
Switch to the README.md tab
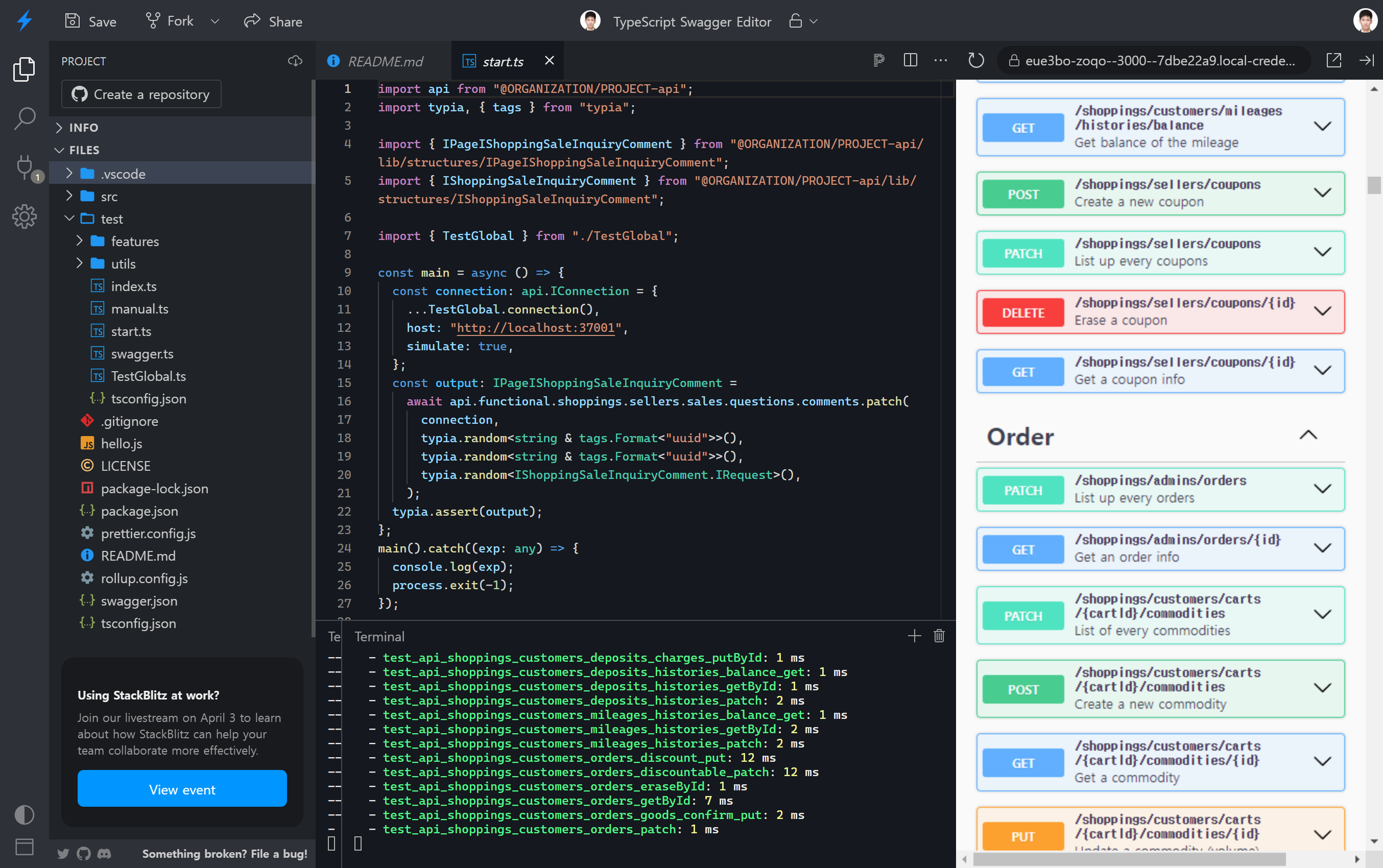[x=386, y=61]
